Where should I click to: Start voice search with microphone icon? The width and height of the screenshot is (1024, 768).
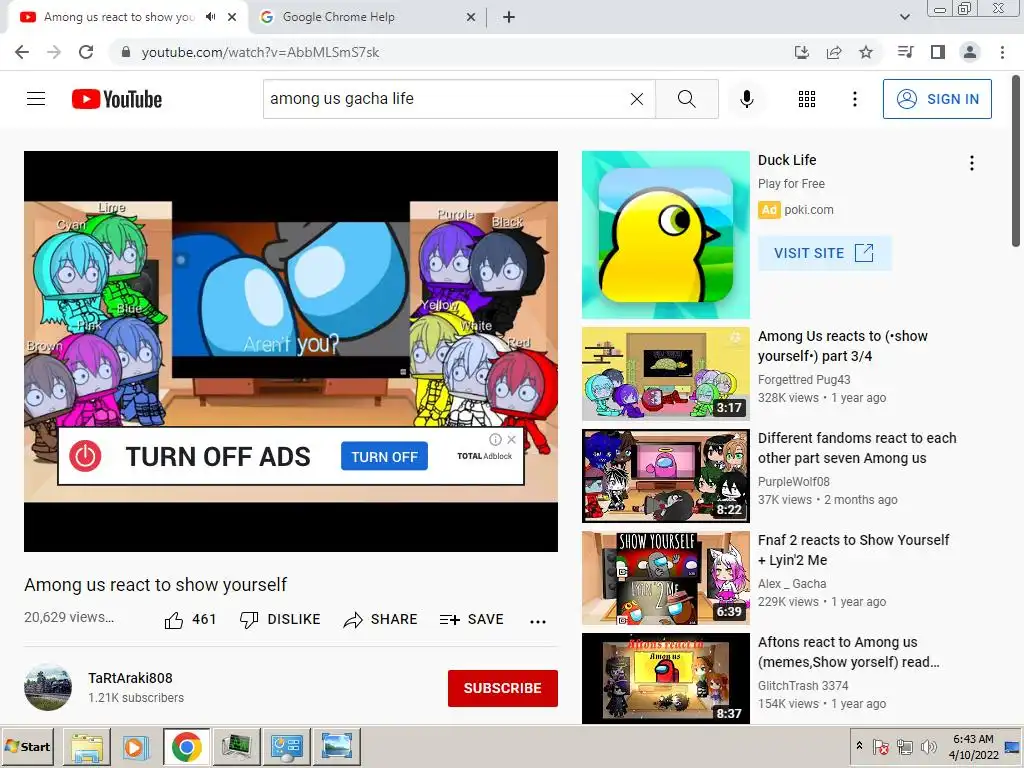[x=746, y=99]
